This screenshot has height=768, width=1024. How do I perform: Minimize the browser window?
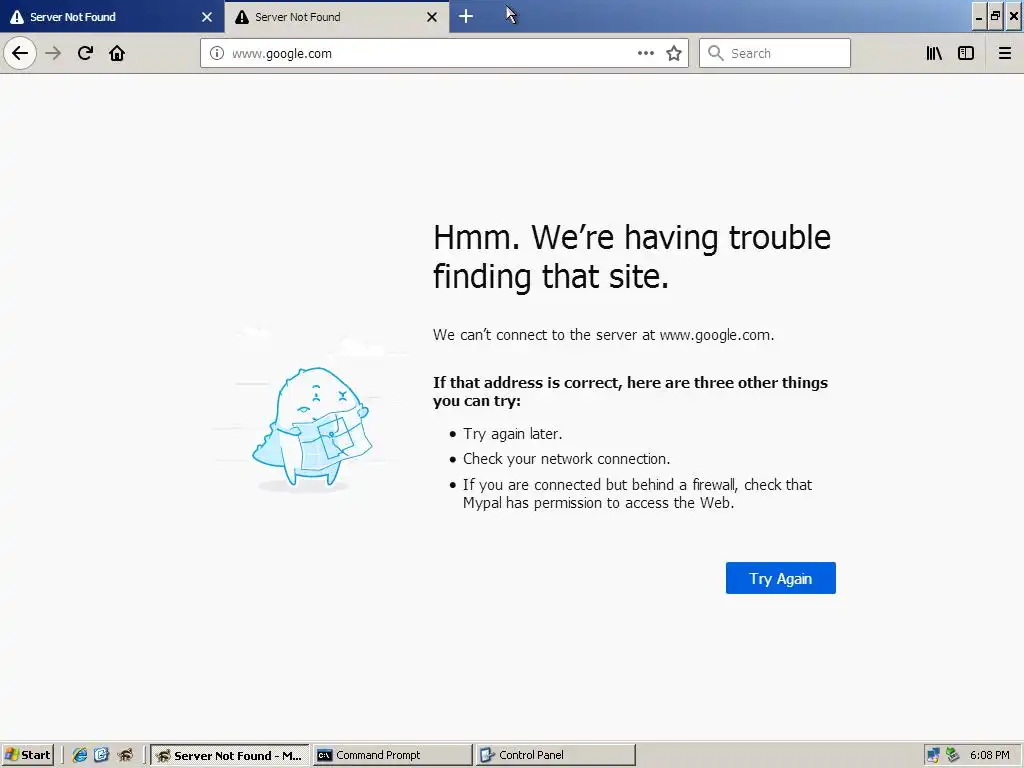pyautogui.click(x=978, y=17)
